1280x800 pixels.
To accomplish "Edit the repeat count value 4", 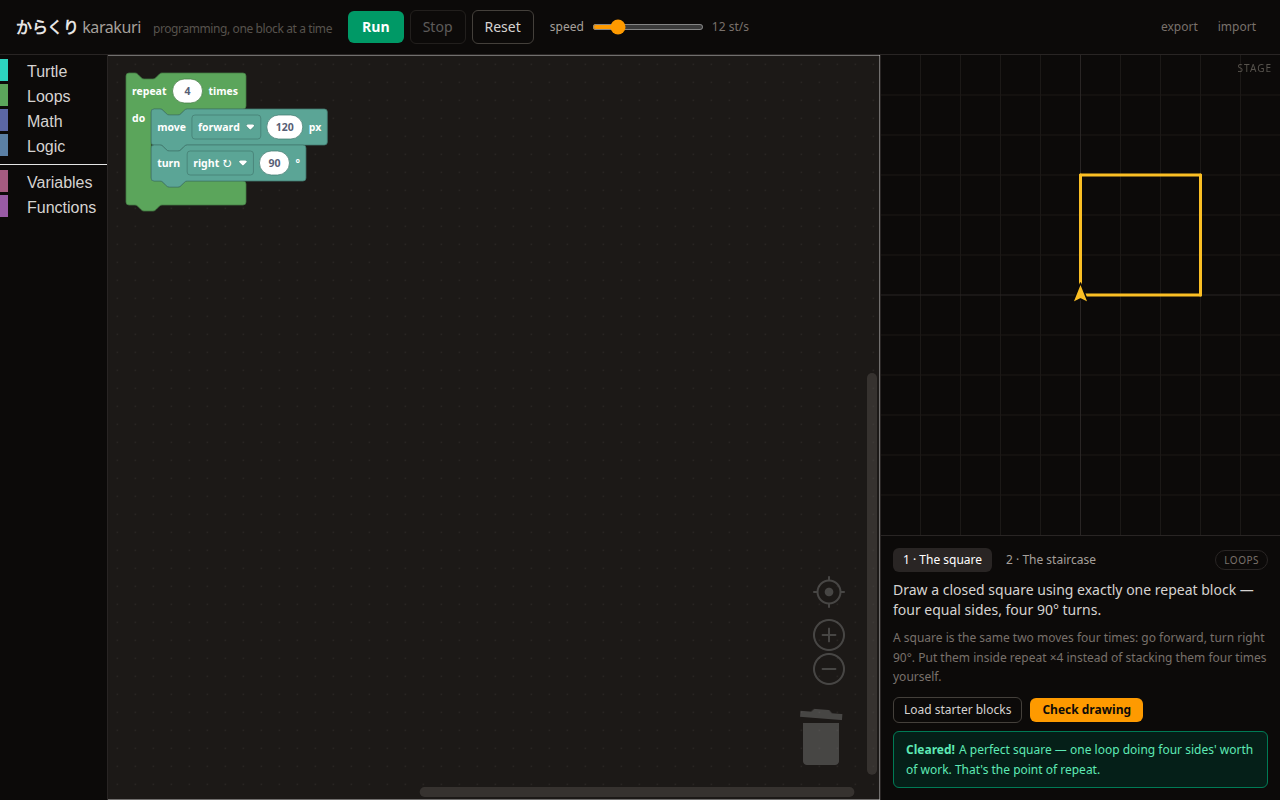I will (x=187, y=91).
